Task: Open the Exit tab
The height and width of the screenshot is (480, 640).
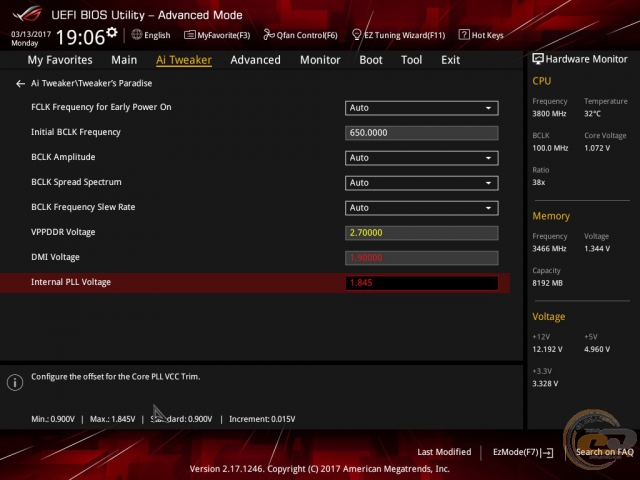Action: click(450, 60)
